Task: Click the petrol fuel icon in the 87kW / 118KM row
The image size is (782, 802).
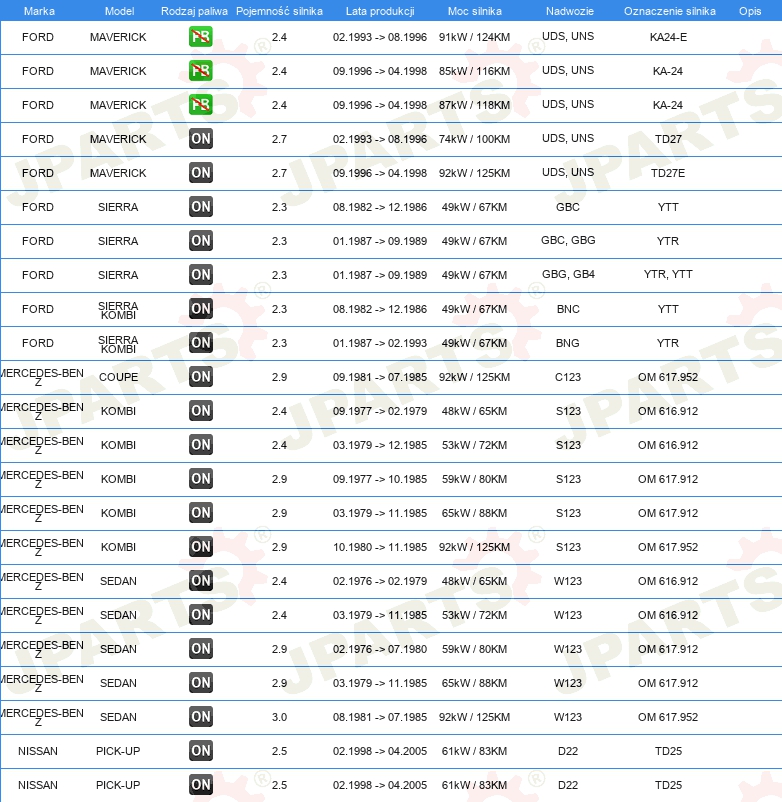Action: tap(200, 105)
